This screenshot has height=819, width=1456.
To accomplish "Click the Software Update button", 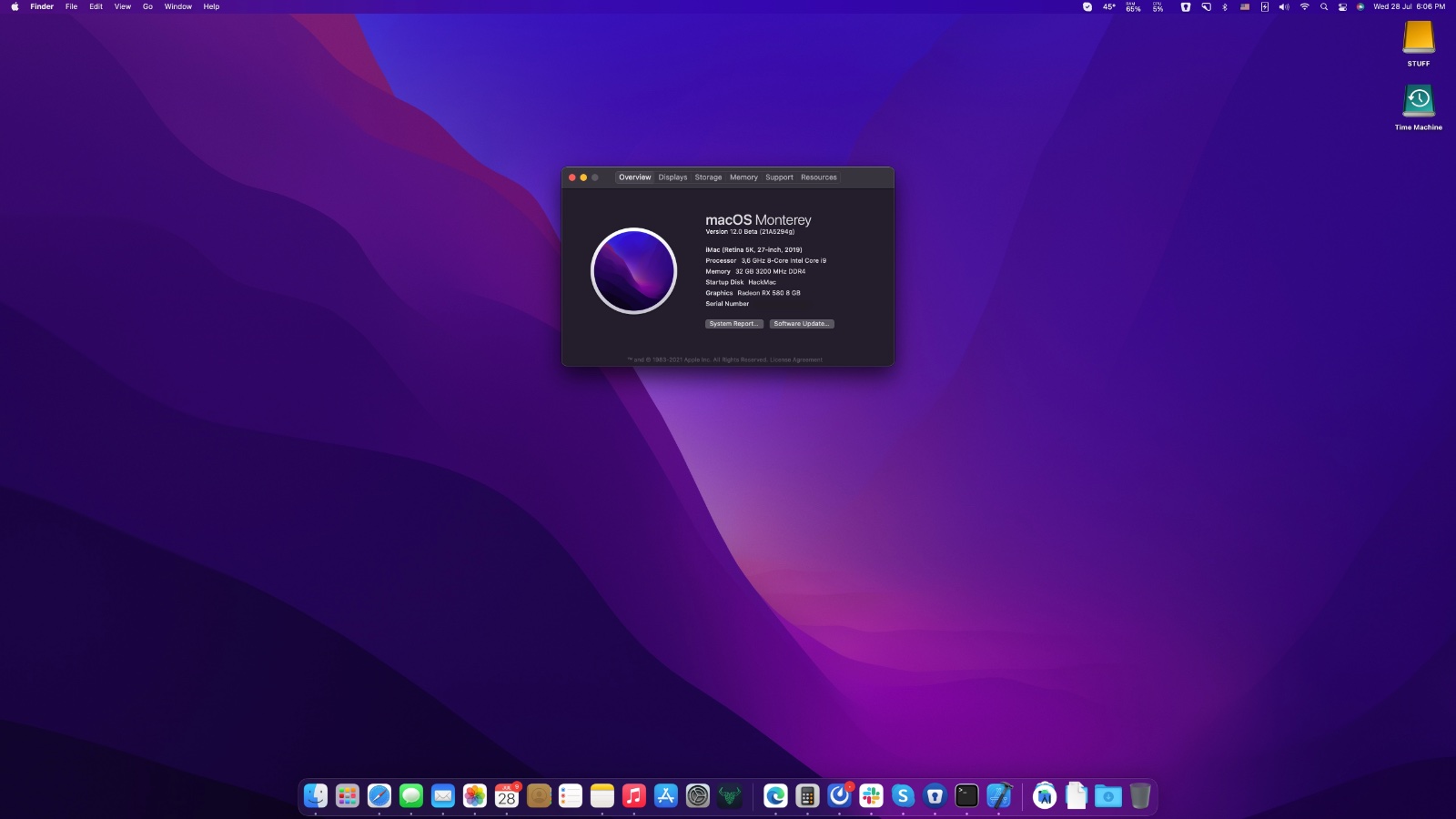I will pos(802,324).
